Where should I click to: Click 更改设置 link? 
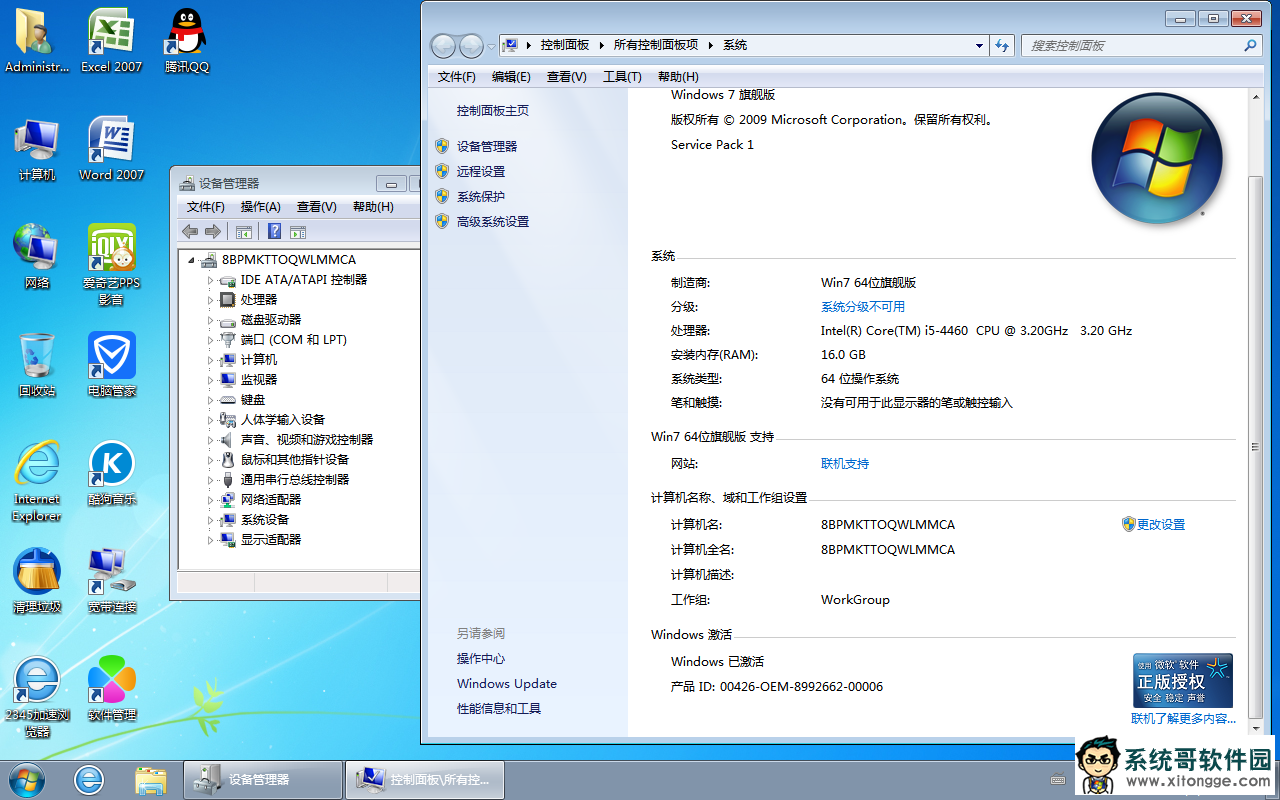tap(1161, 524)
